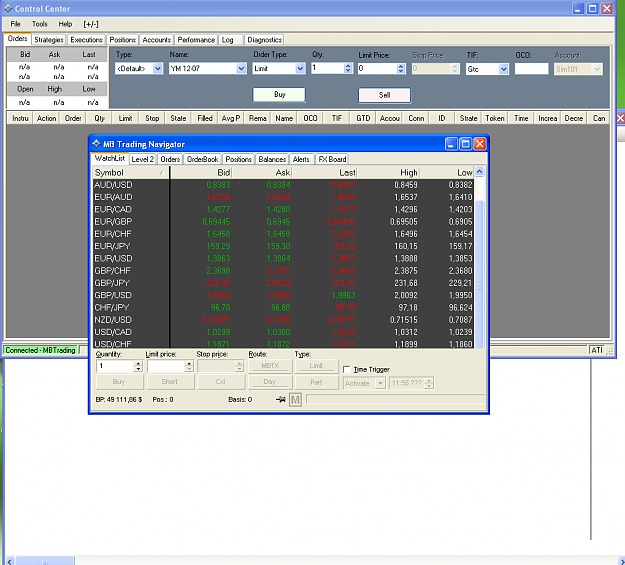Screen dimensions: 625x565
Task: Open the Diagnostics tab
Action: [265, 39]
